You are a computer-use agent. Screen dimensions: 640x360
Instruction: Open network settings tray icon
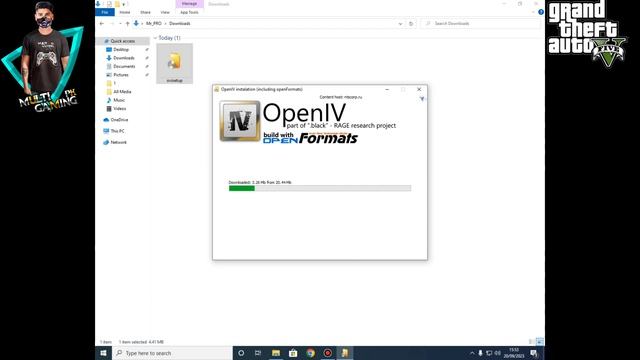[x=489, y=353]
